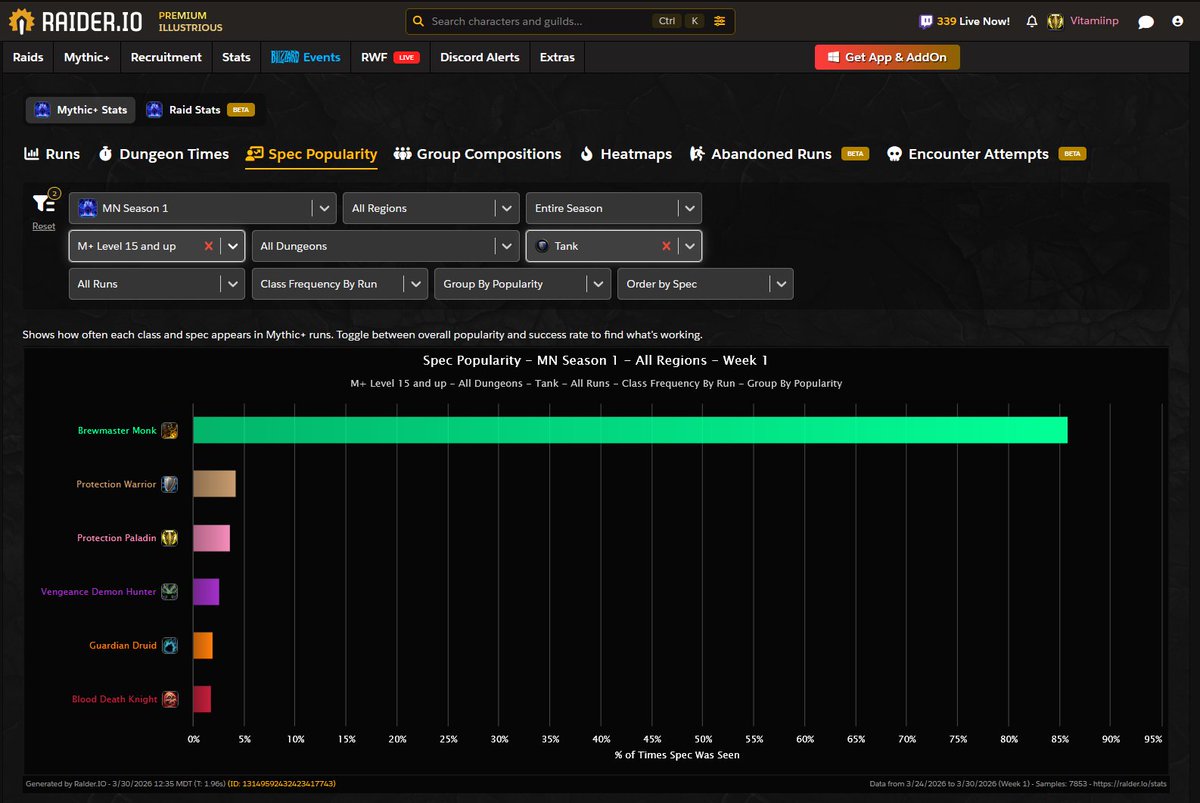Focus the search characters and guilds field
Viewport: 1200px width, 803px height.
[x=570, y=21]
